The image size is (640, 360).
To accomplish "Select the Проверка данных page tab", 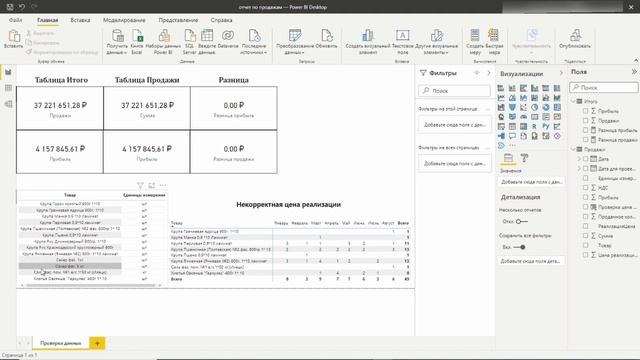I will point(60,343).
